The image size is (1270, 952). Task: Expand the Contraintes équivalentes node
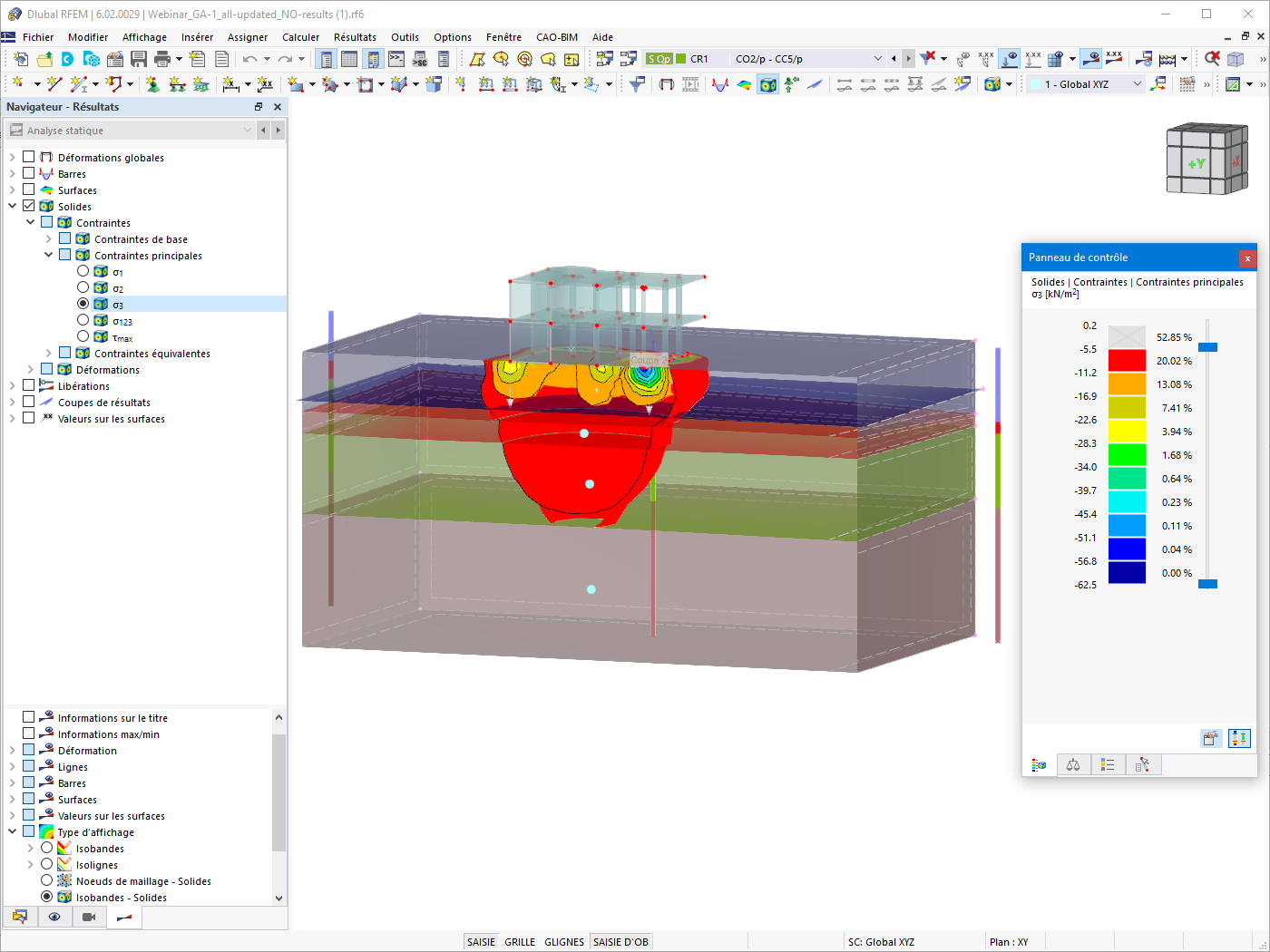(49, 353)
